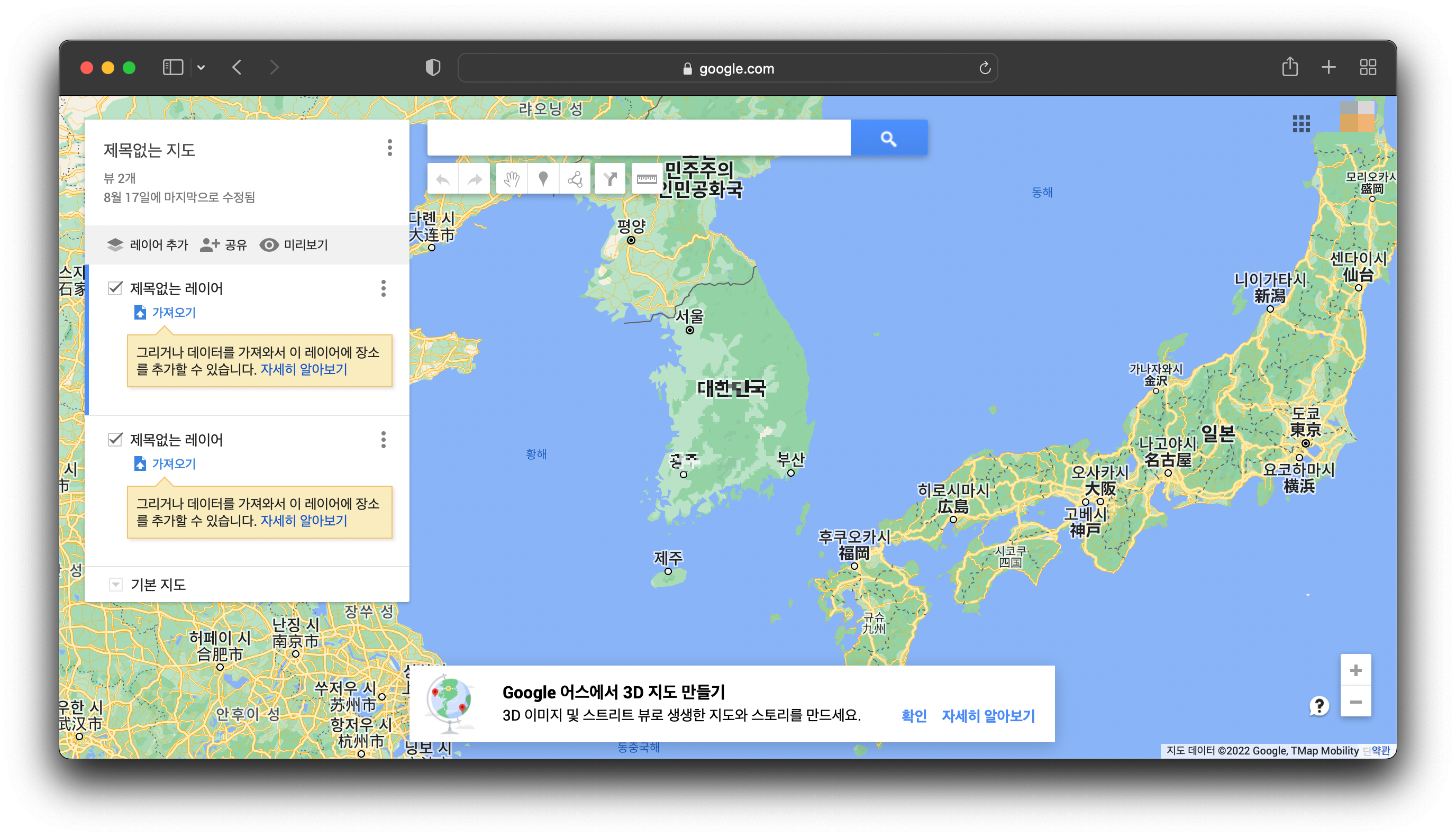Select the add directions tool
The height and width of the screenshot is (837, 1456).
pyautogui.click(x=610, y=180)
